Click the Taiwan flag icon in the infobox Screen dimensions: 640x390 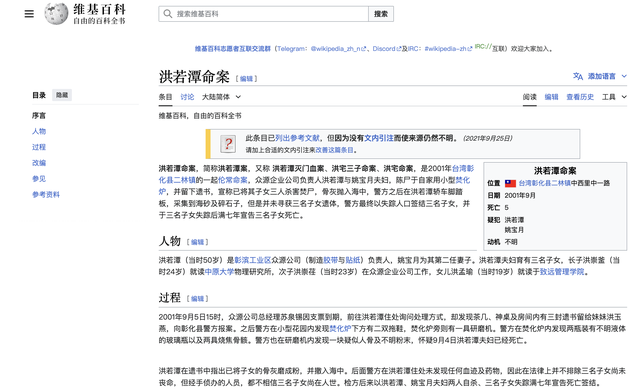point(510,184)
